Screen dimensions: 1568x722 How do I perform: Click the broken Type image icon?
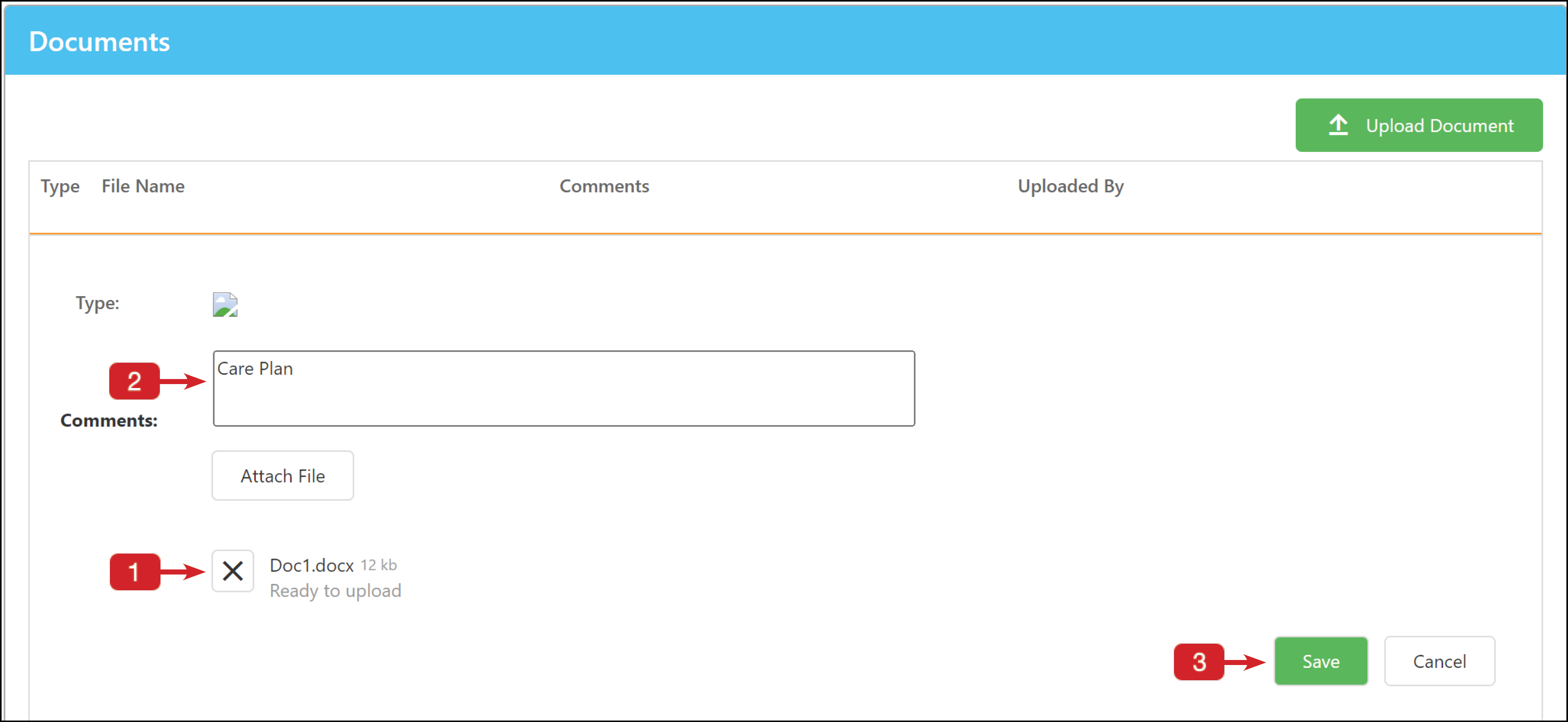point(225,304)
